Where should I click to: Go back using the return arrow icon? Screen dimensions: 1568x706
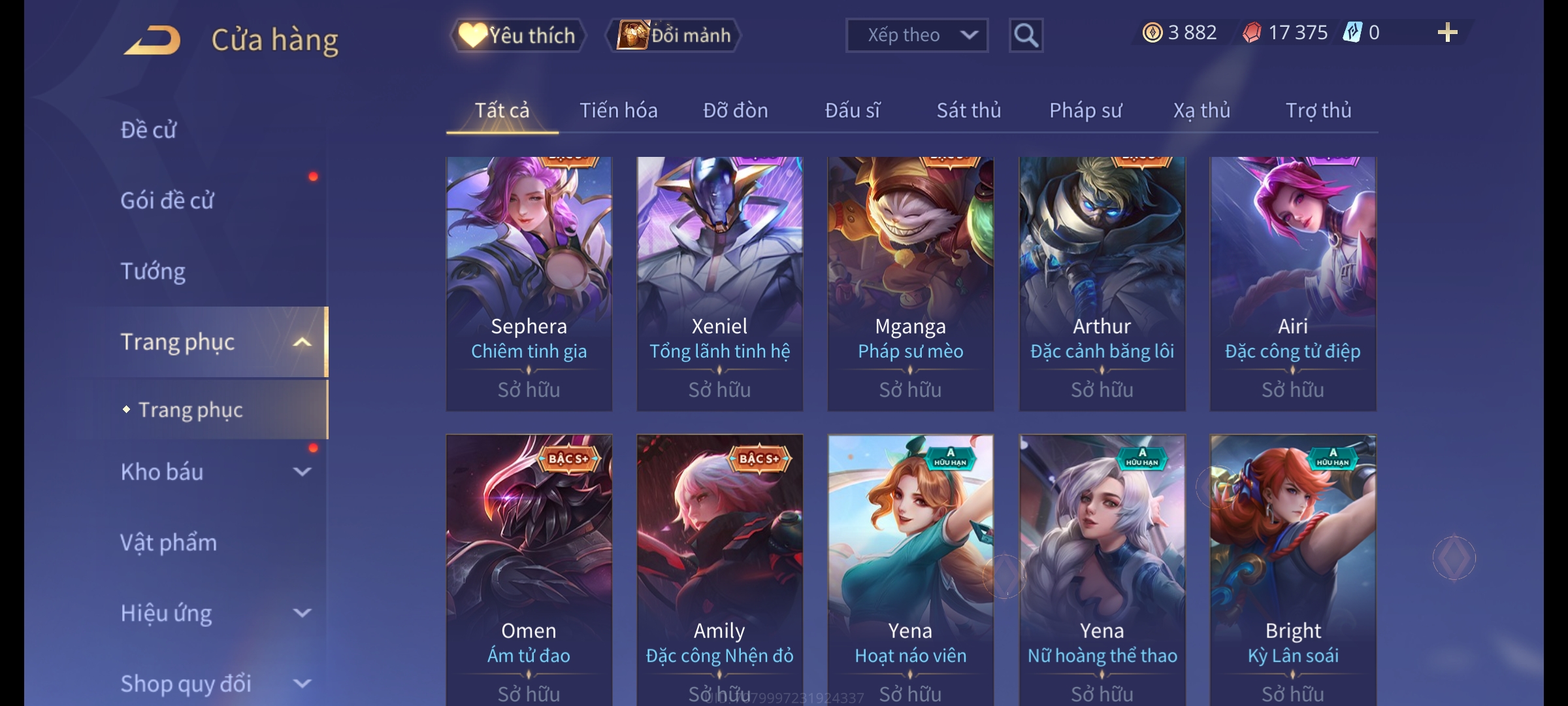152,40
